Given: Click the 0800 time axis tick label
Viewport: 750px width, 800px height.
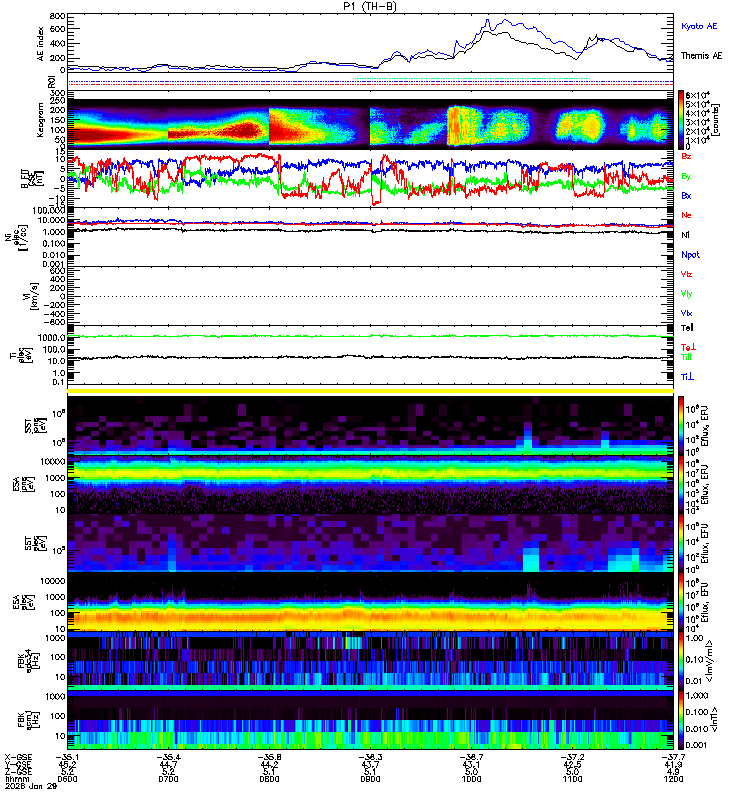Looking at the screenshot, I should 269,779.
